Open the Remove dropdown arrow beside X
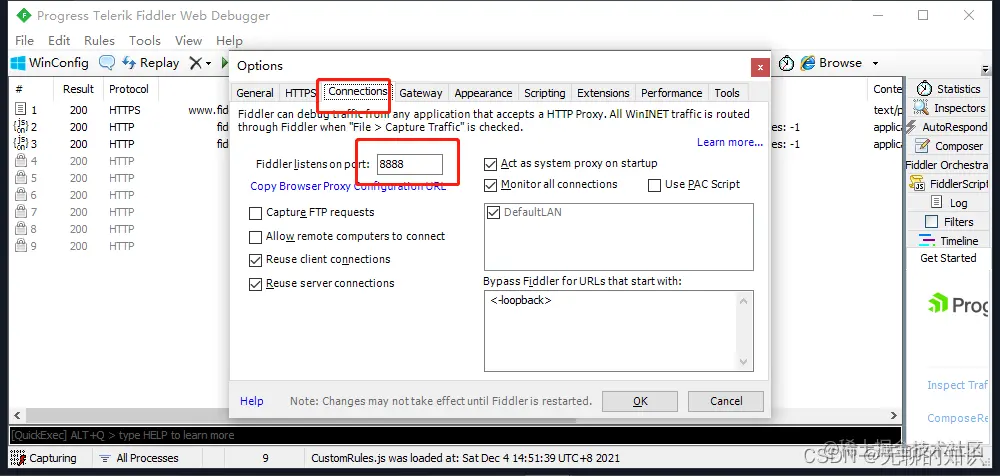This screenshot has height=476, width=1000. 208,63
